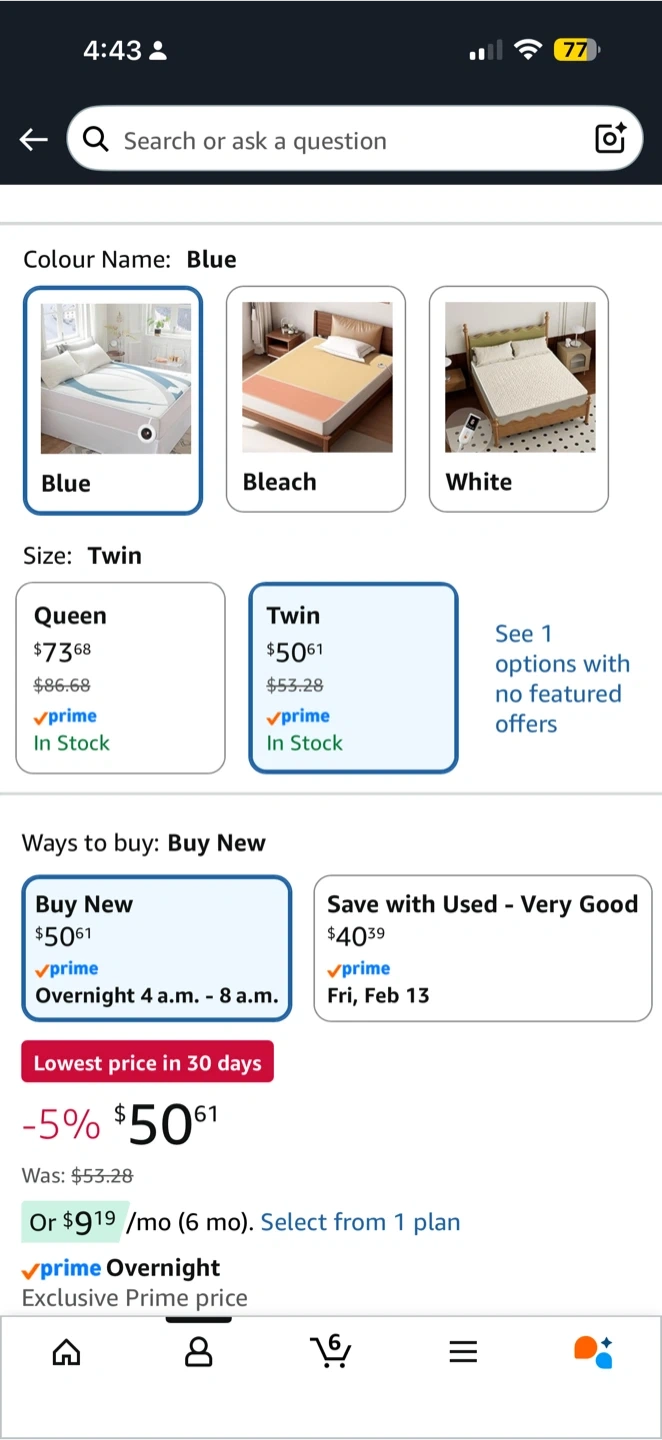Open the Rufus AI assistant icon
Image resolution: width=662 pixels, height=1440 pixels.
pos(593,1352)
